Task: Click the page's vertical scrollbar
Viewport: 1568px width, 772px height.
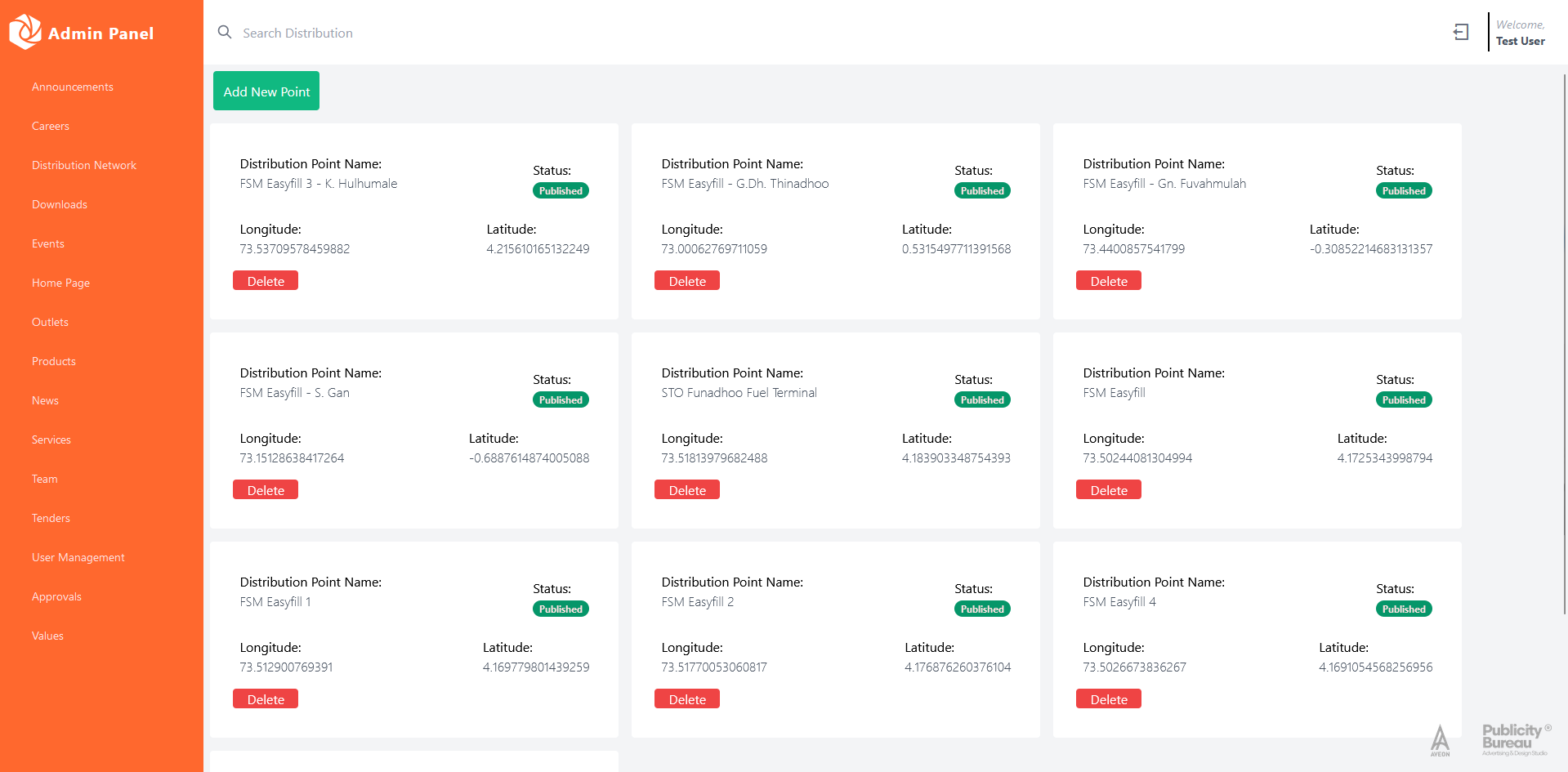Action: [x=1564, y=343]
